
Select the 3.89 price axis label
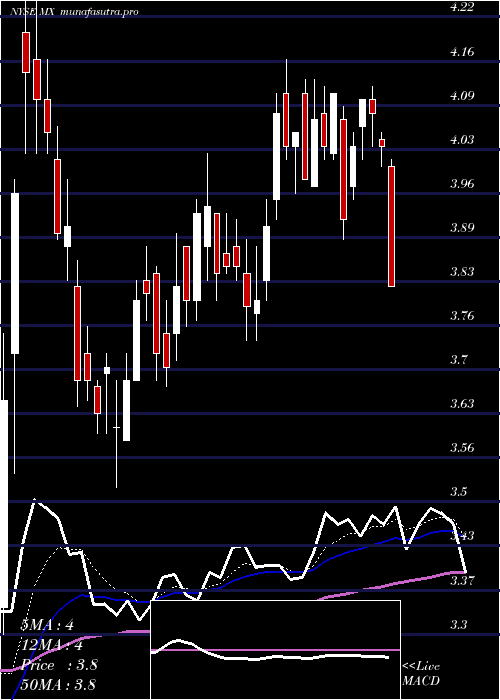[x=462, y=228]
